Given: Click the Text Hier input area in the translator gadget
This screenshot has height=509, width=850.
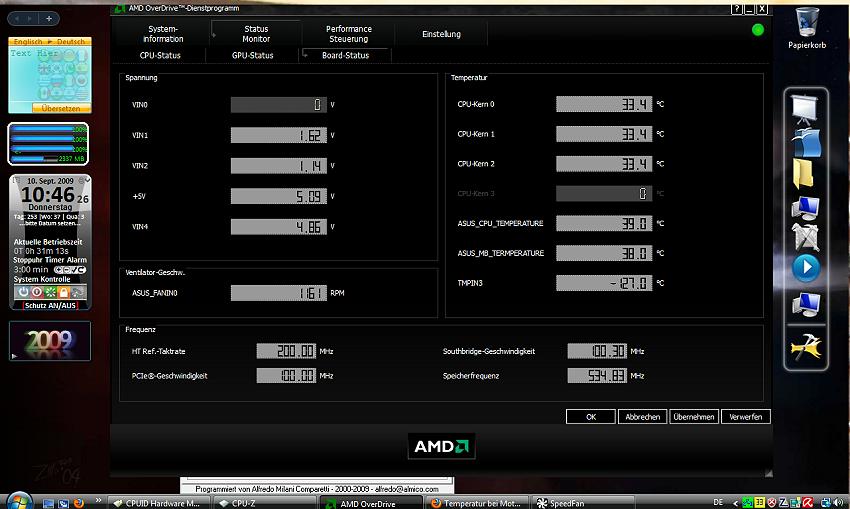Looking at the screenshot, I should coord(49,74).
